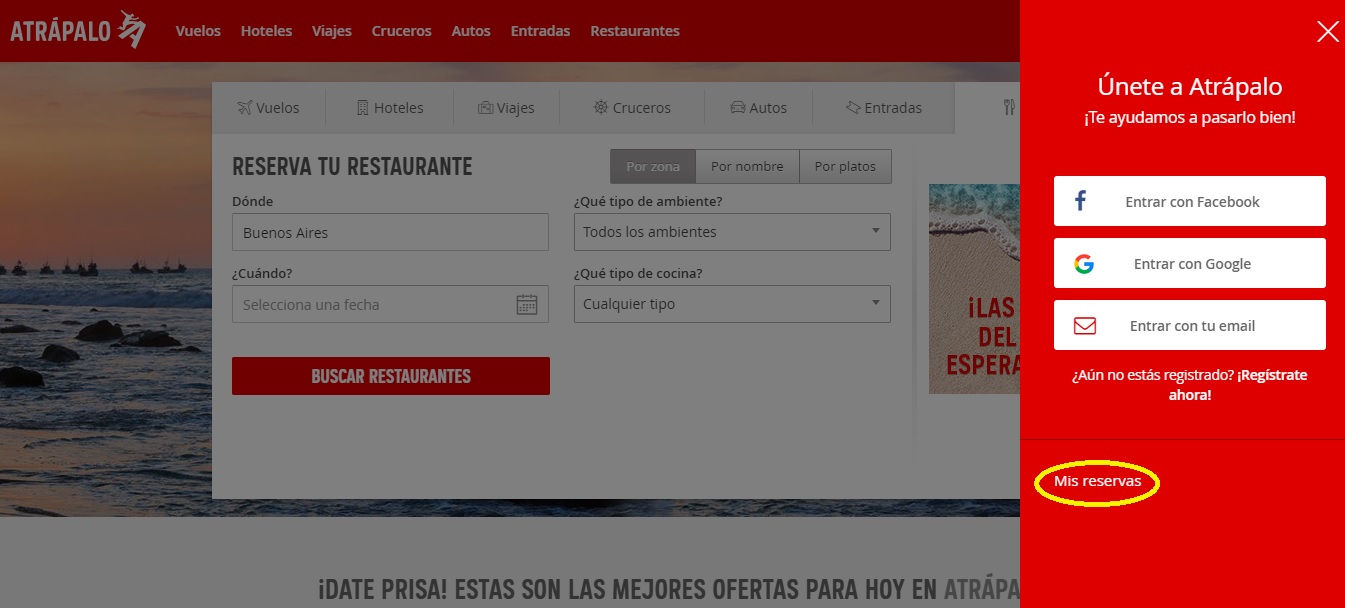This screenshot has height=608, width=1345.
Task: Switch to Entradas search tab
Action: [883, 108]
